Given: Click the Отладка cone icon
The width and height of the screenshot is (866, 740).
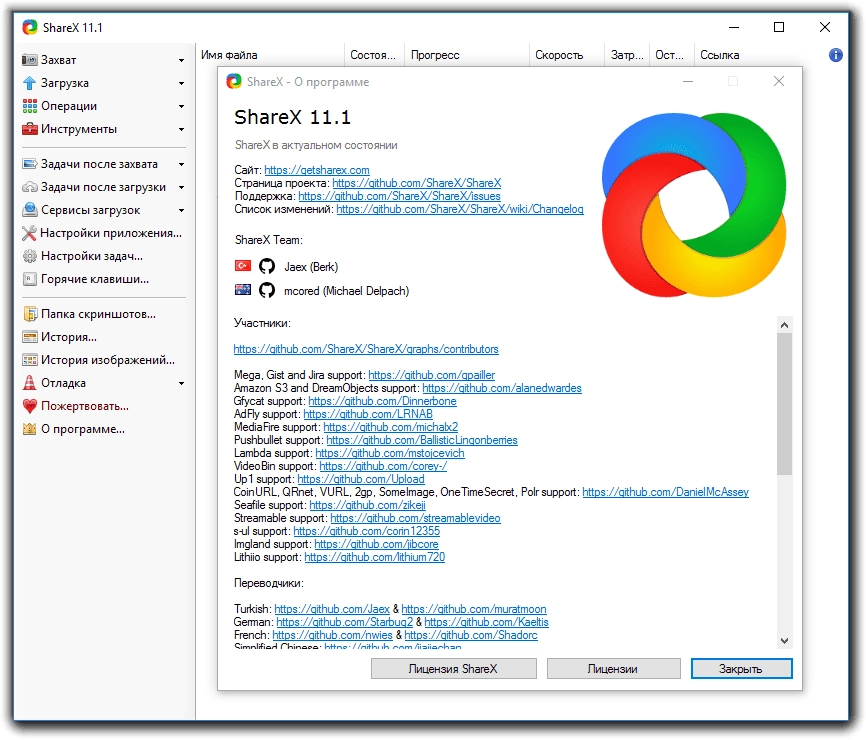Looking at the screenshot, I should [x=29, y=383].
